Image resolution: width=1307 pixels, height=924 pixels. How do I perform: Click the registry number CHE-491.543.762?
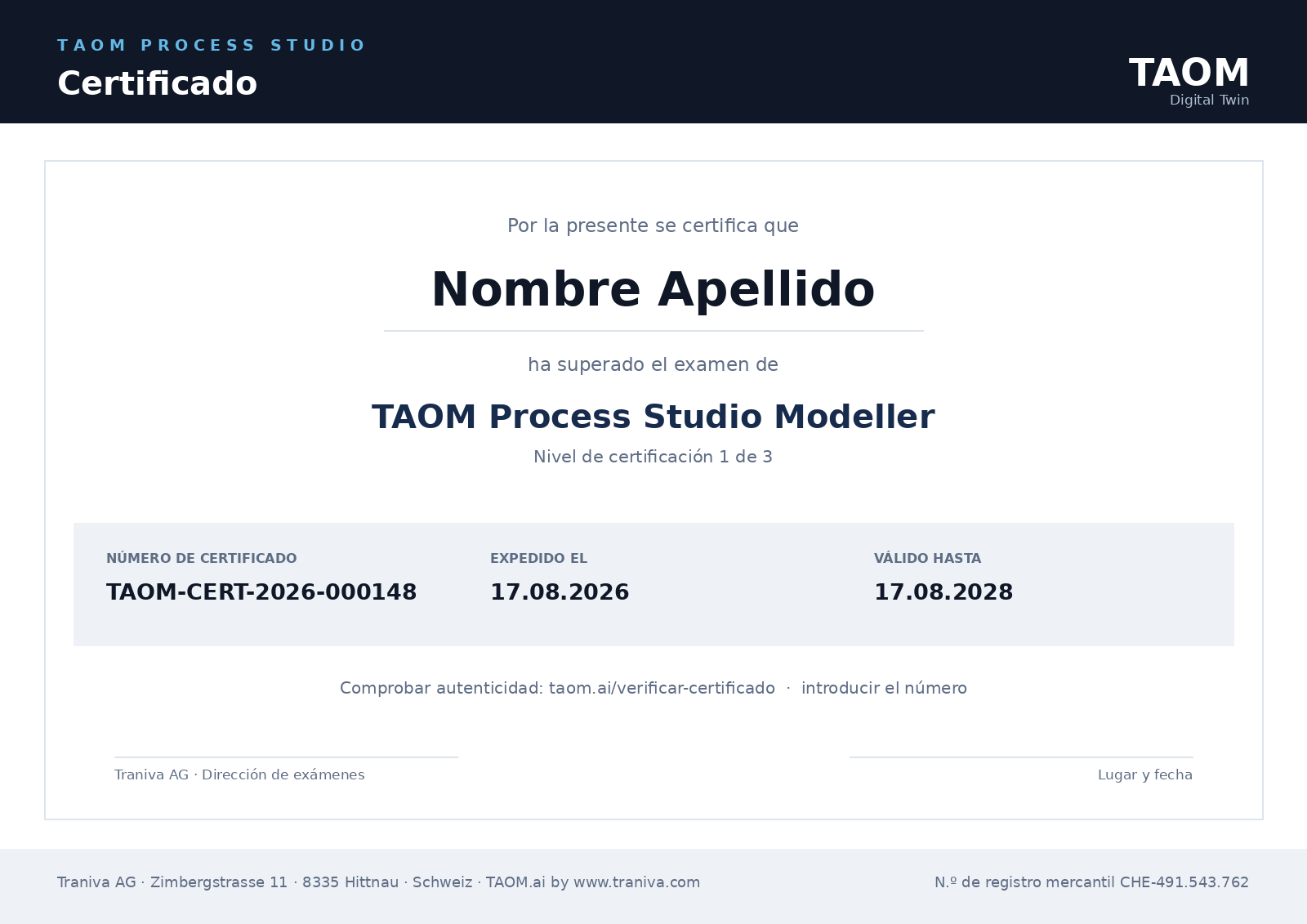click(x=1184, y=882)
